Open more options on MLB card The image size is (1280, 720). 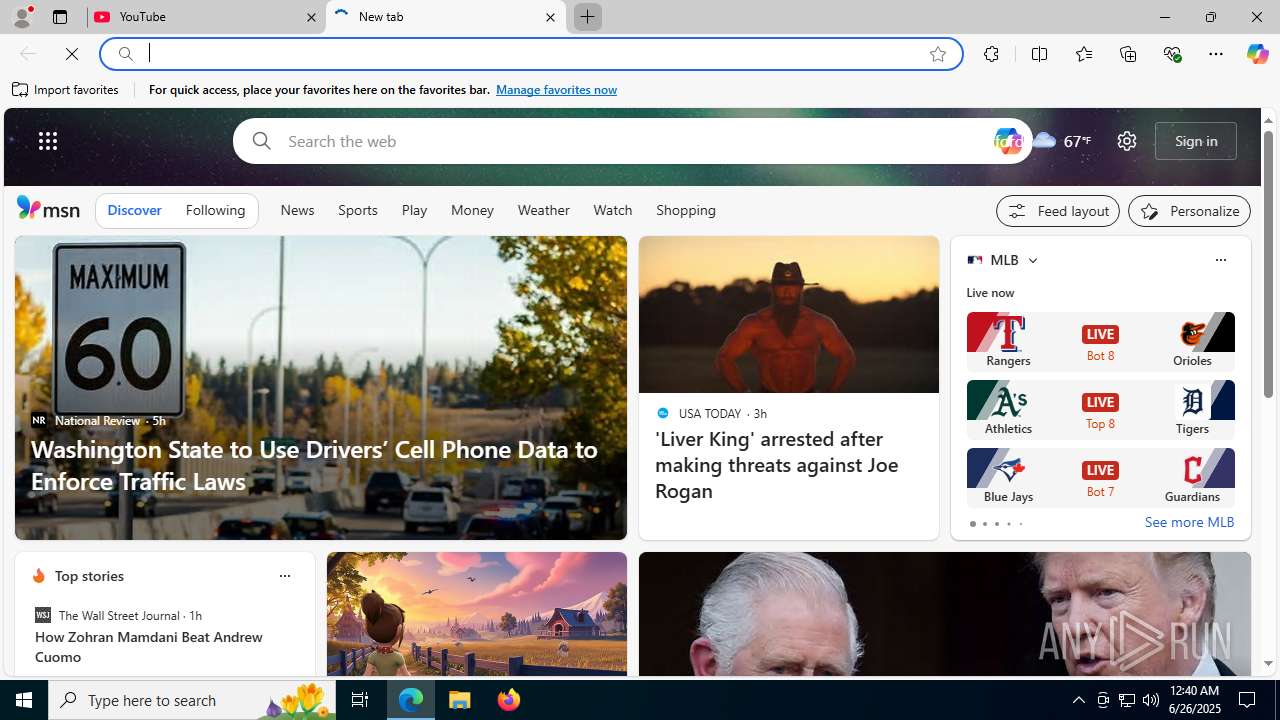(1220, 260)
